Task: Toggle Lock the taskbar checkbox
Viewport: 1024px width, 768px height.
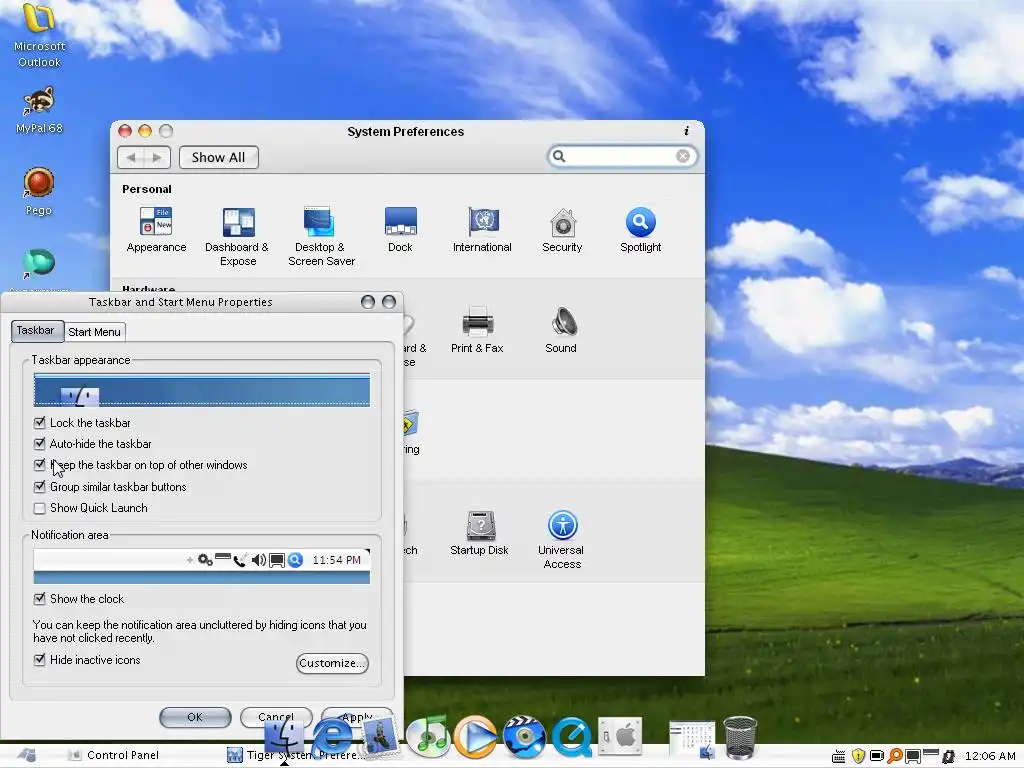Action: coord(40,423)
